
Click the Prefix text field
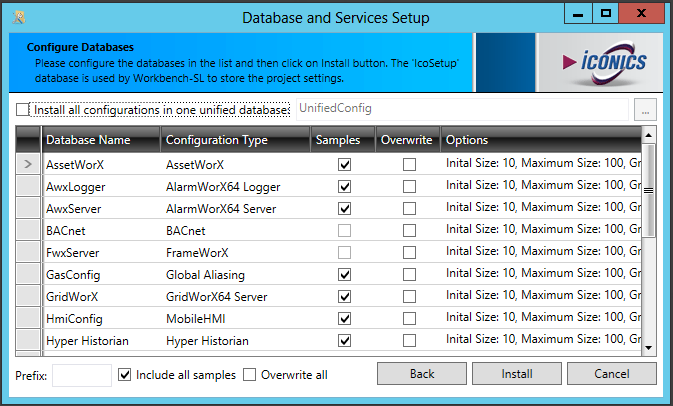82,375
